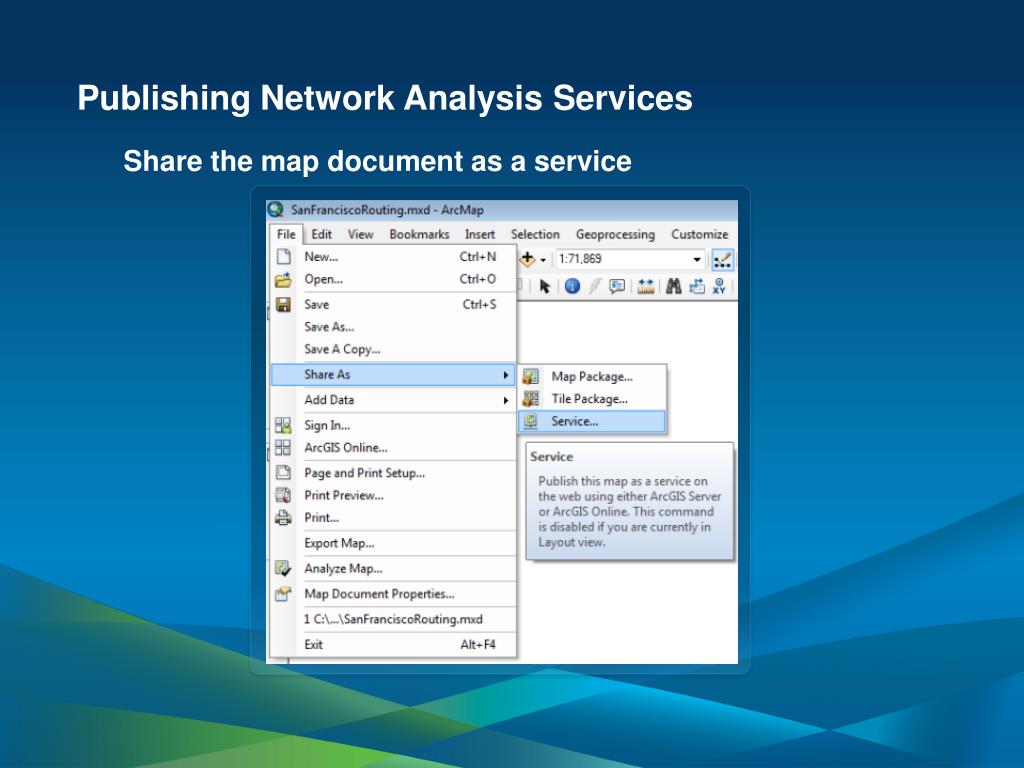Image resolution: width=1024 pixels, height=768 pixels.
Task: Click the Print printer icon
Action: coord(283,518)
